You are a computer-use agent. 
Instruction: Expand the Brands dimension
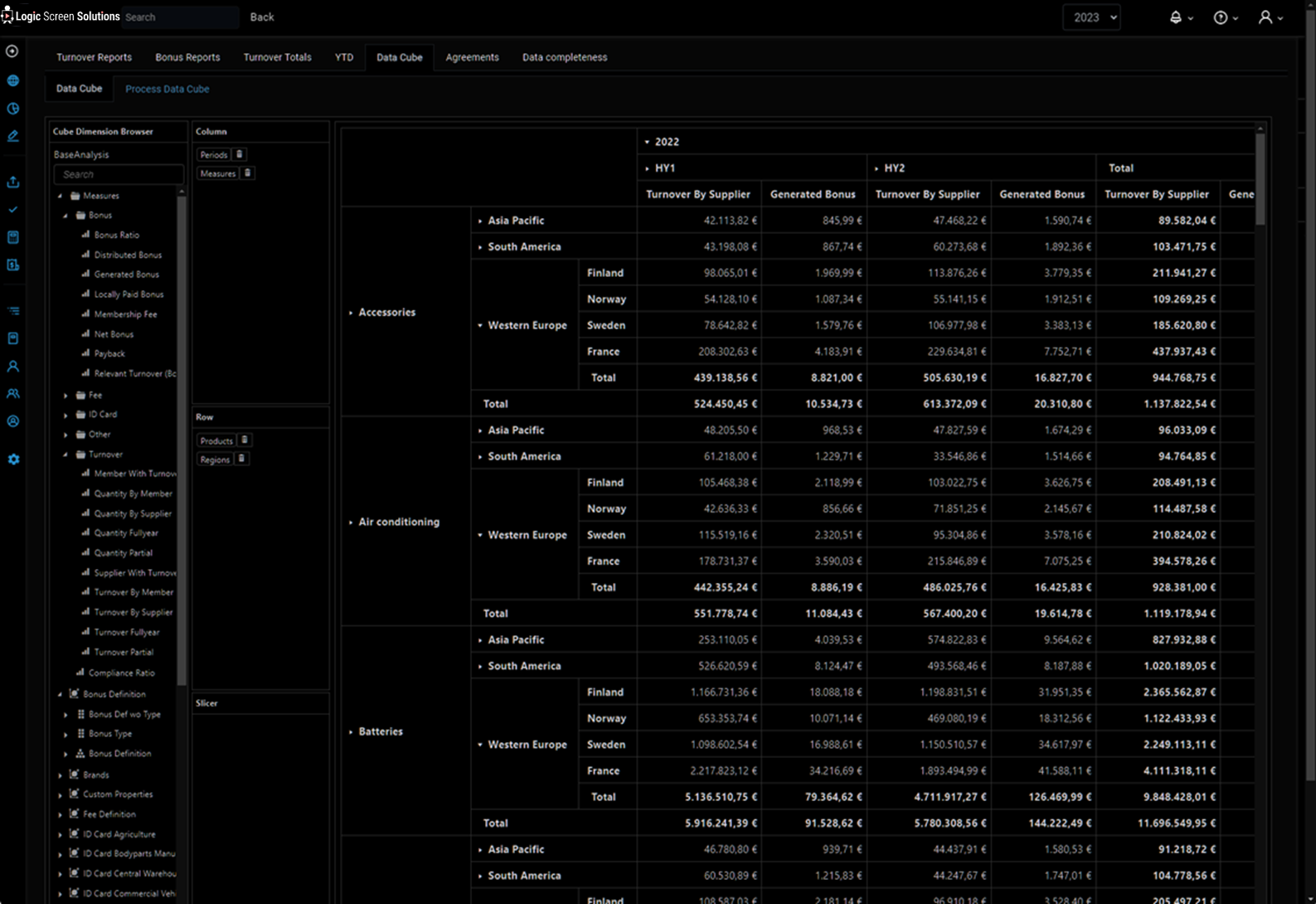61,775
